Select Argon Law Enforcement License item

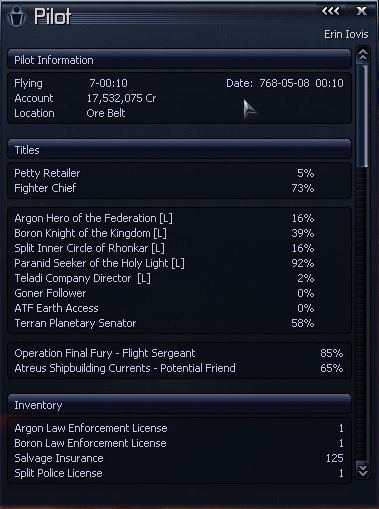pyautogui.click(x=179, y=428)
